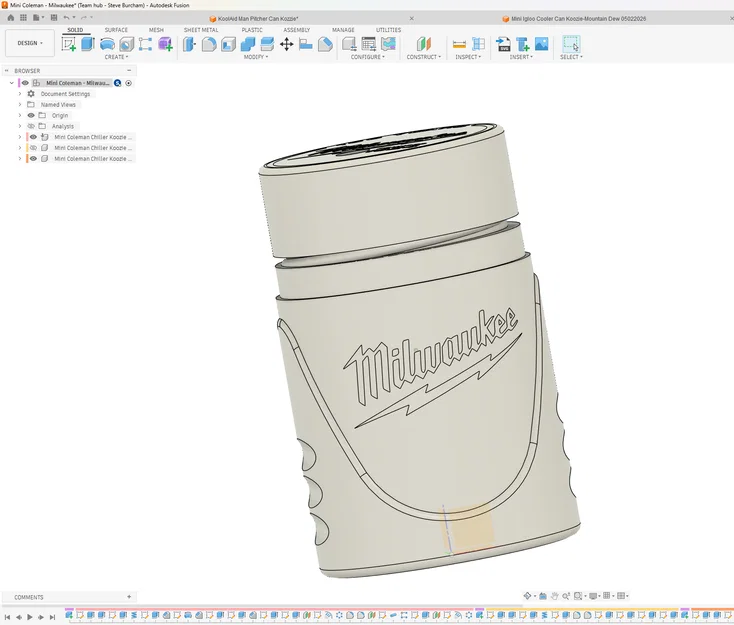Click the Home icon

pyautogui.click(x=11, y=18)
